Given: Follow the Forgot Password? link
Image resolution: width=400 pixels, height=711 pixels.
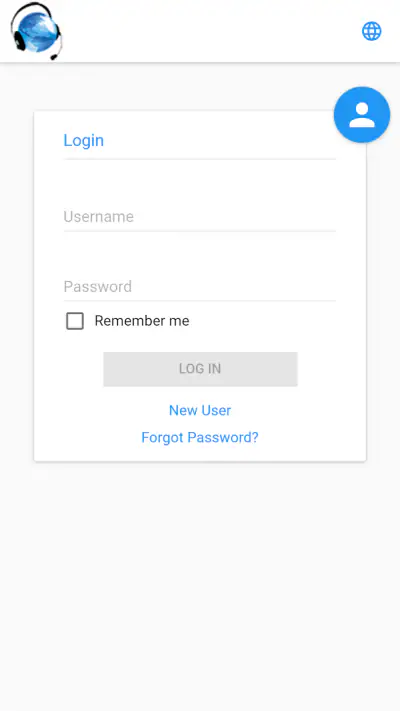Looking at the screenshot, I should (x=200, y=438).
